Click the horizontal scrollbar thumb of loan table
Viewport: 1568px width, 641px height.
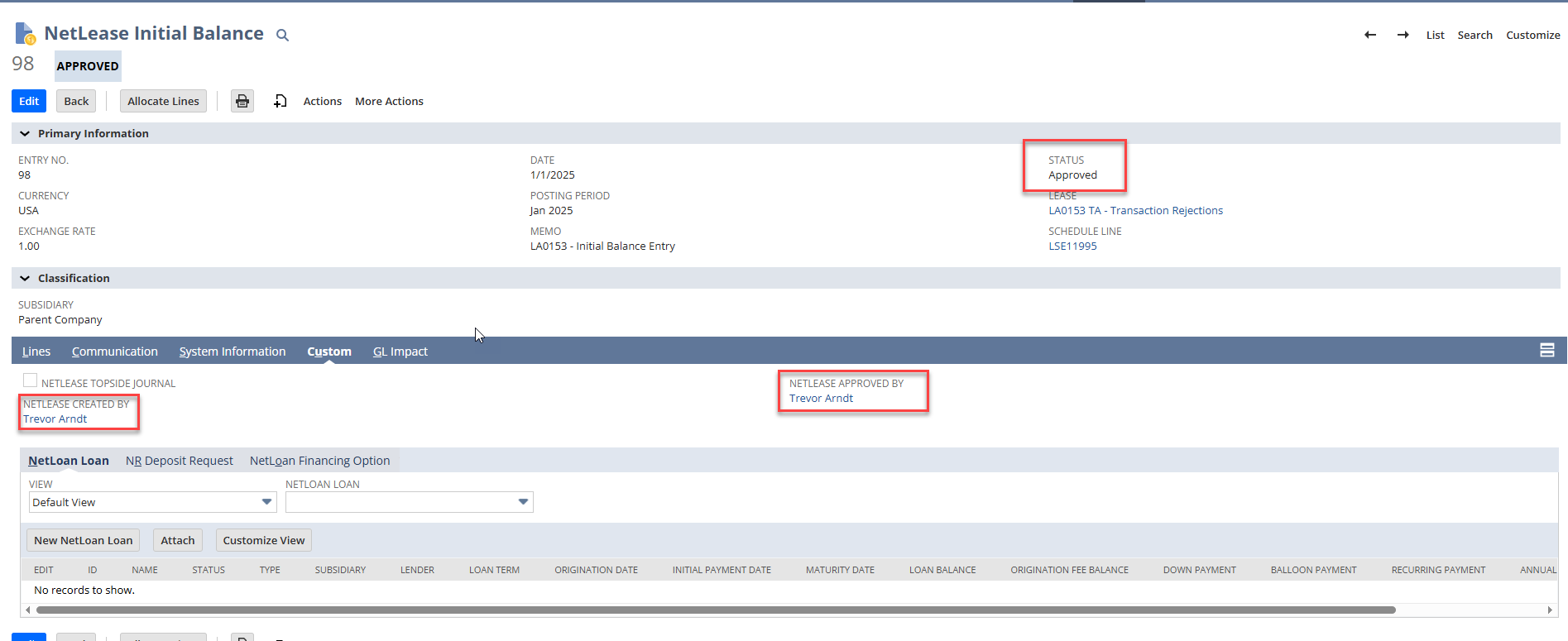pos(716,610)
